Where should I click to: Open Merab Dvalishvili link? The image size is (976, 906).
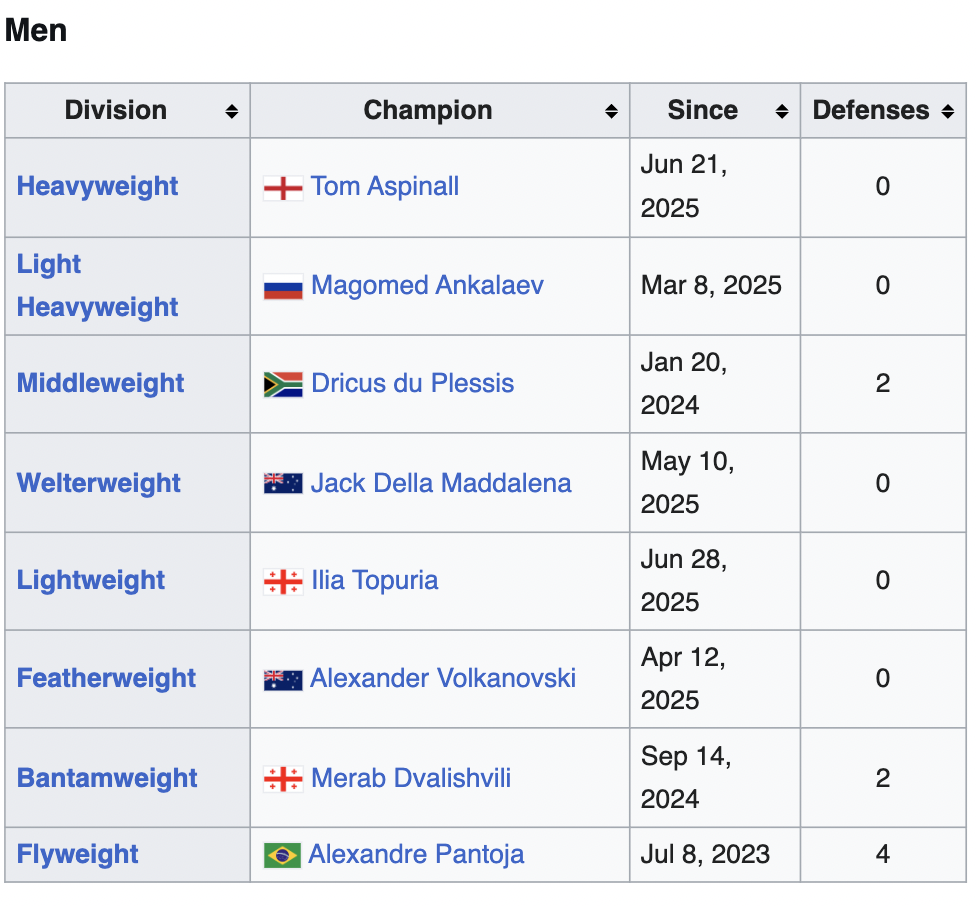pos(411,778)
